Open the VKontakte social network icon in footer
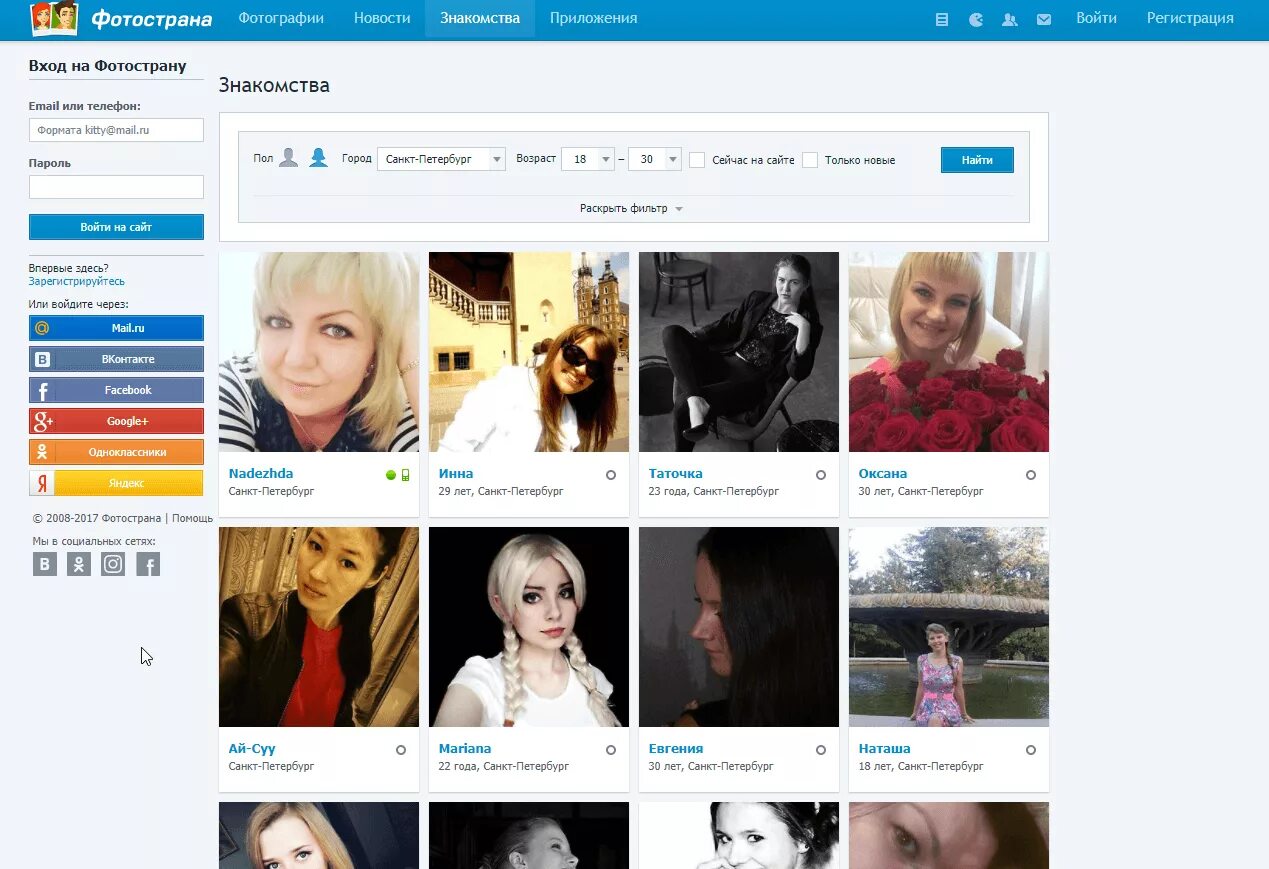1269x869 pixels. [45, 564]
